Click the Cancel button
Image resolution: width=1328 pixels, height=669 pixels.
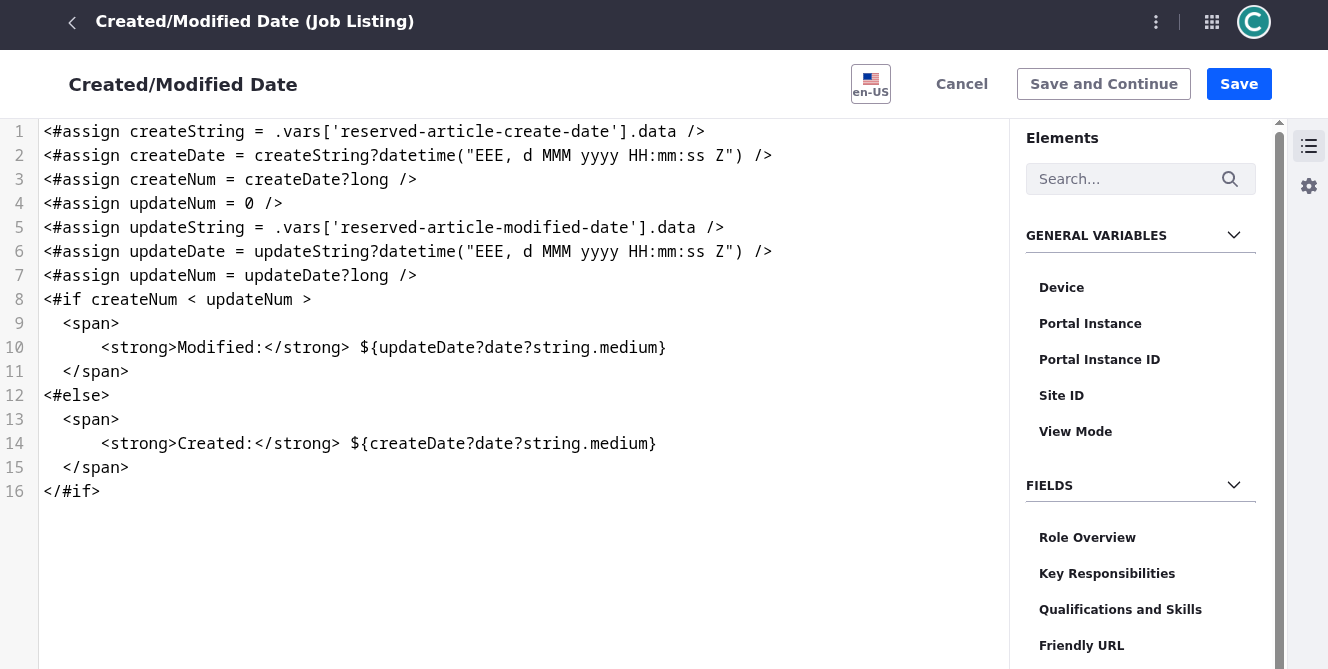tap(962, 84)
